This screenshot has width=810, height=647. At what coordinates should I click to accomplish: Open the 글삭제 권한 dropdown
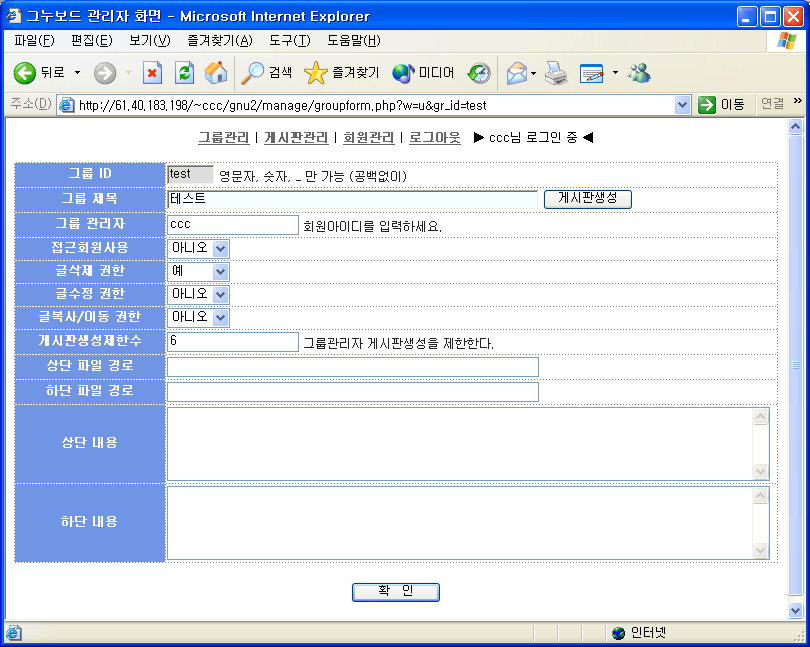(x=220, y=271)
